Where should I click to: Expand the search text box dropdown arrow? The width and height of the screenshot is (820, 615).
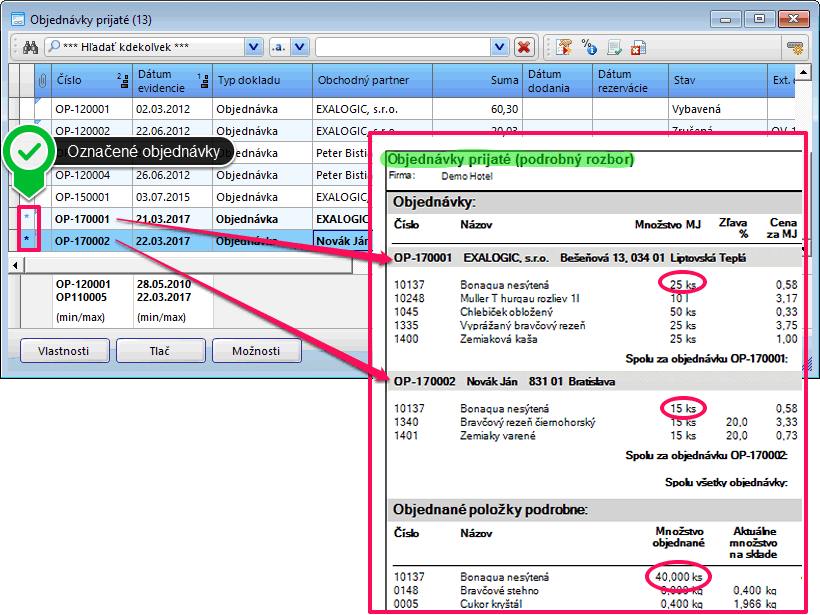pyautogui.click(x=498, y=47)
